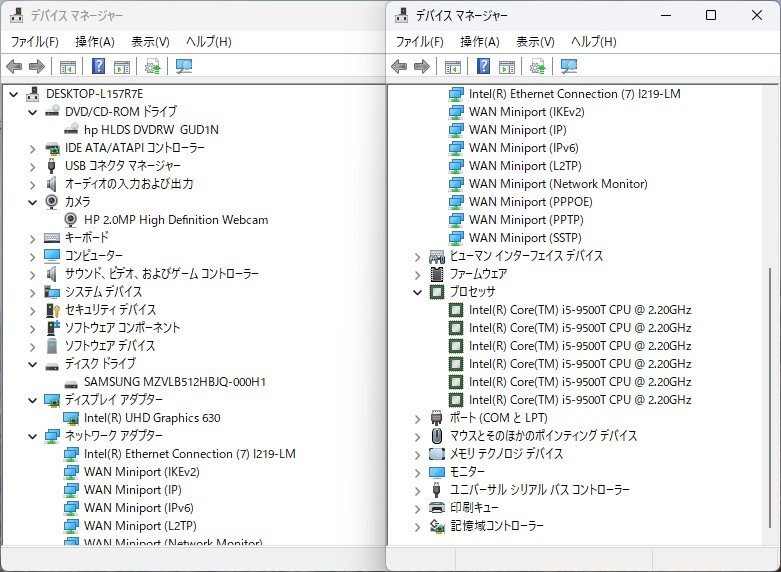Select the last Intel Core i5-9500T entry
Screen dimensions: 781x572
[580, 400]
